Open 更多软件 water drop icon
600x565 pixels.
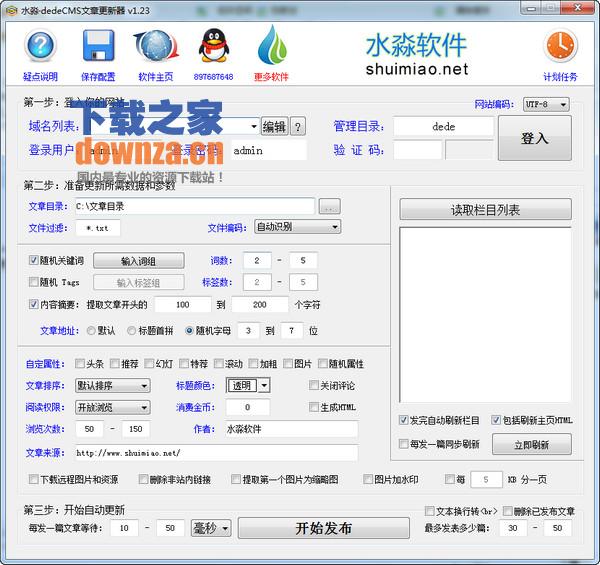(x=272, y=45)
